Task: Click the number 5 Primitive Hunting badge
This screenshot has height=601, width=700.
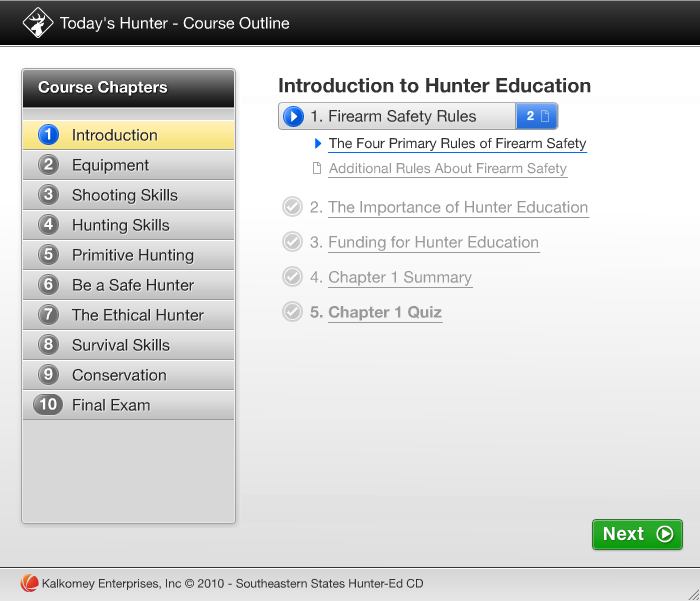Action: click(48, 255)
